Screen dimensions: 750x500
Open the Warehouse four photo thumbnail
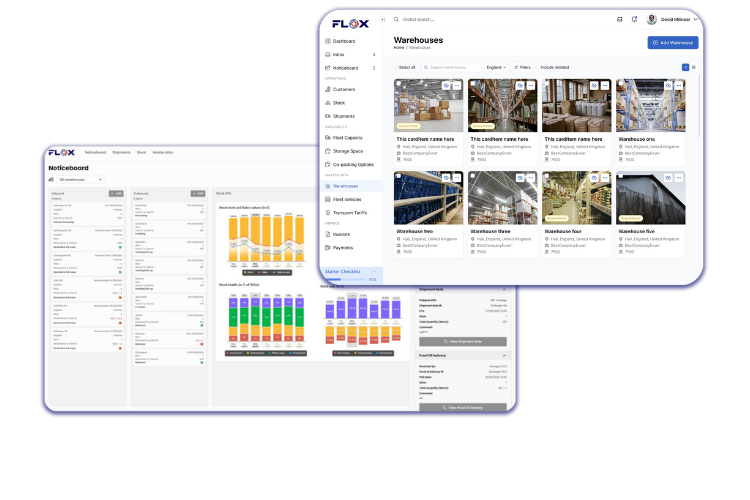point(576,198)
